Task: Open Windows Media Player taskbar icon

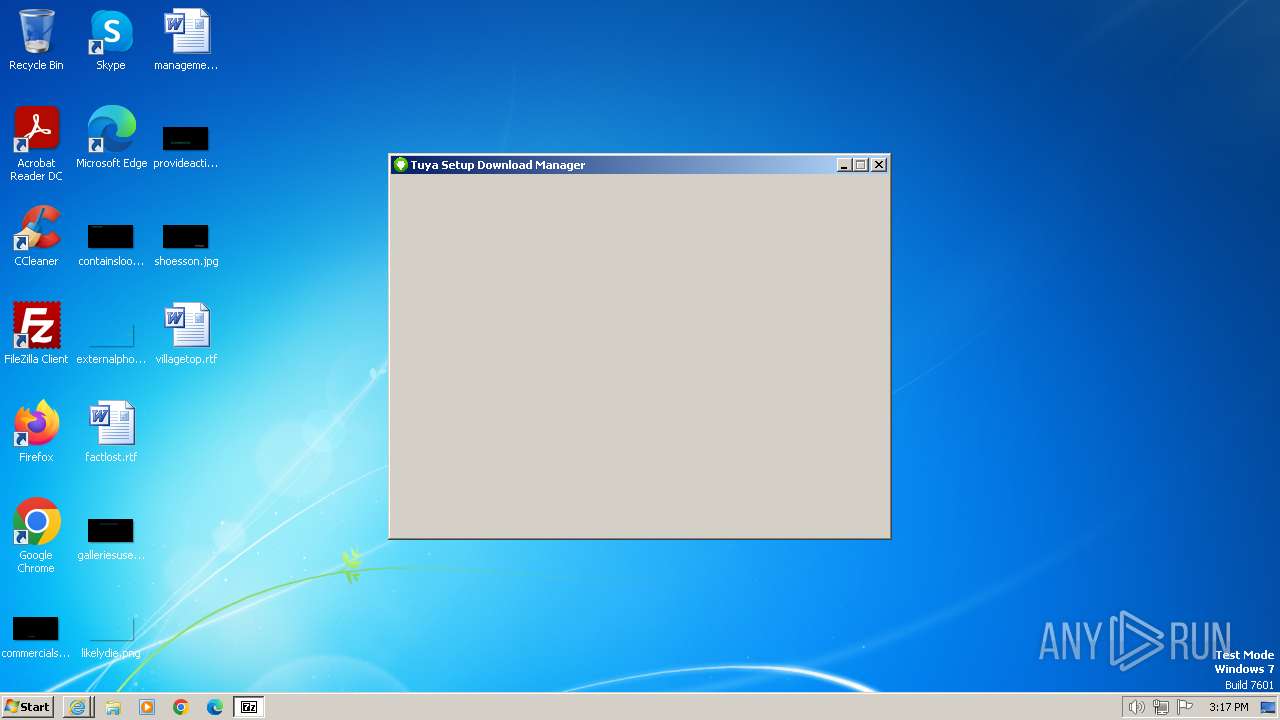Action: tap(147, 707)
